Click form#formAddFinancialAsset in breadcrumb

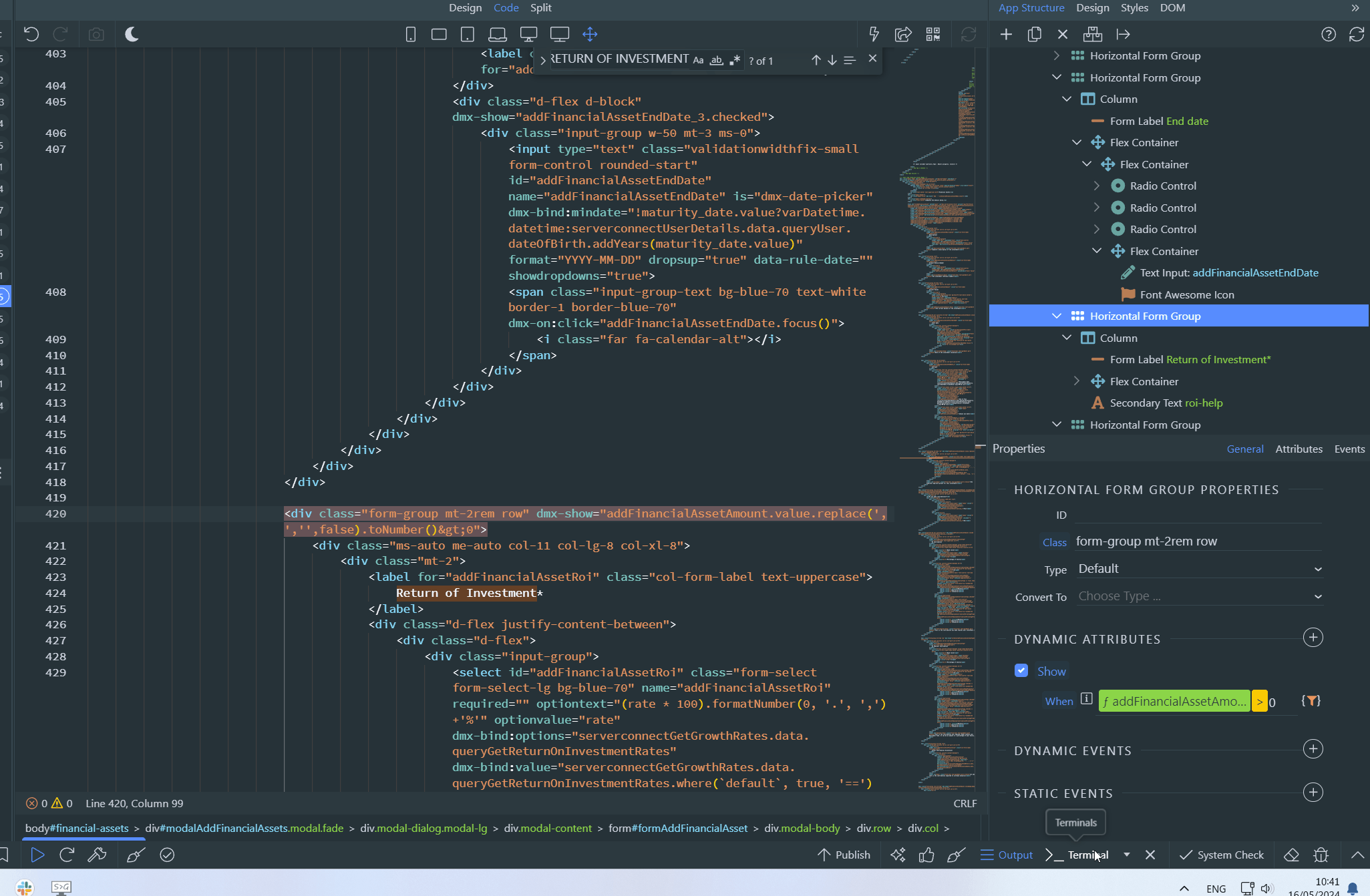pyautogui.click(x=678, y=828)
